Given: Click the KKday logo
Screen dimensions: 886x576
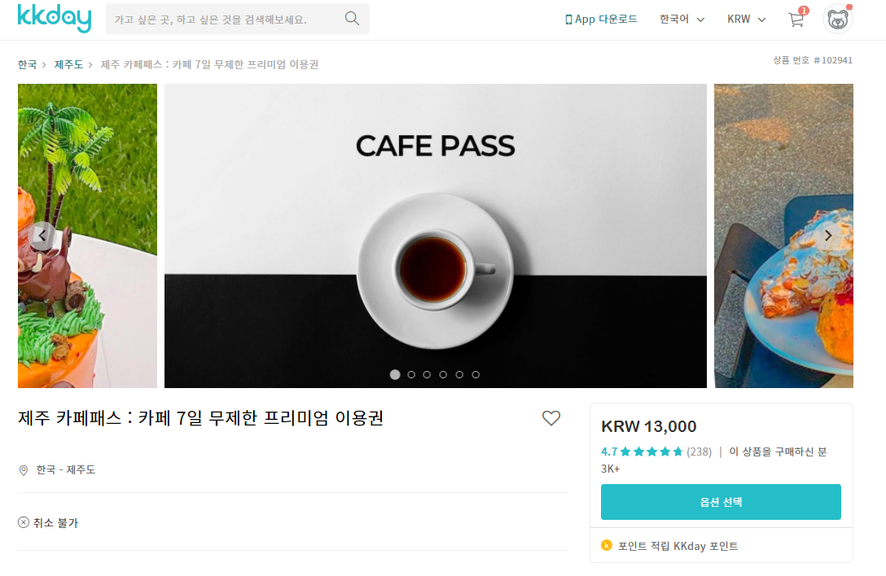Looking at the screenshot, I should 54,18.
